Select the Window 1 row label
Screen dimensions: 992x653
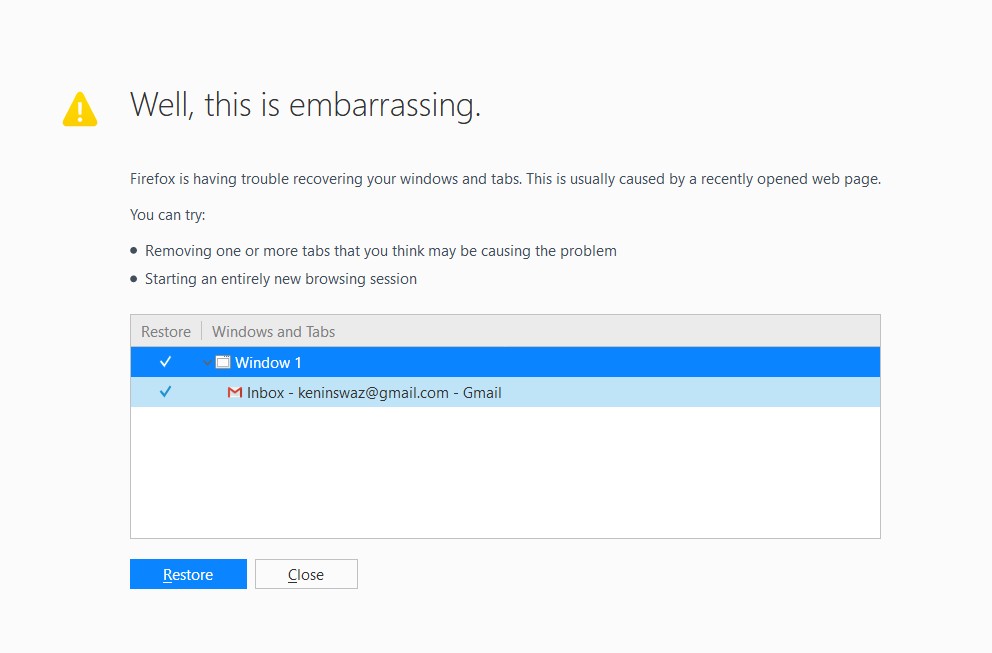click(268, 363)
